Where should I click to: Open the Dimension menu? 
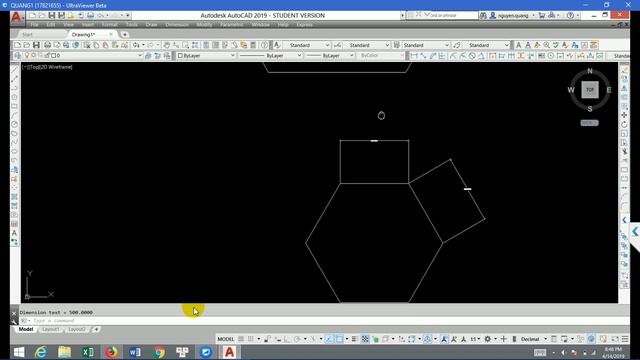pyautogui.click(x=177, y=25)
